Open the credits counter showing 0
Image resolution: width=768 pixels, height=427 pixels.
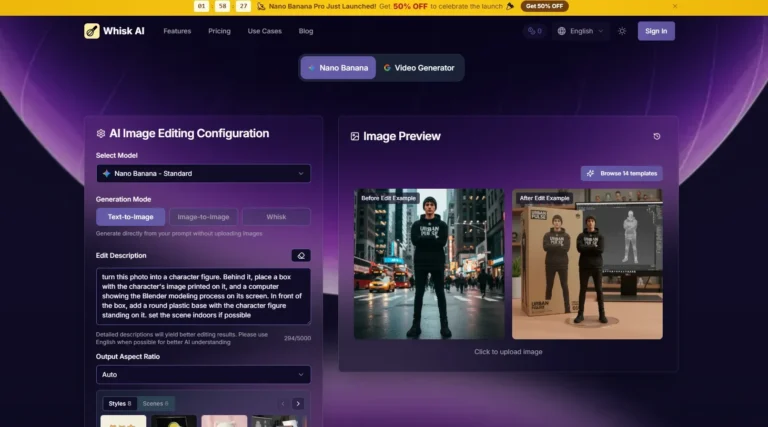pos(535,31)
